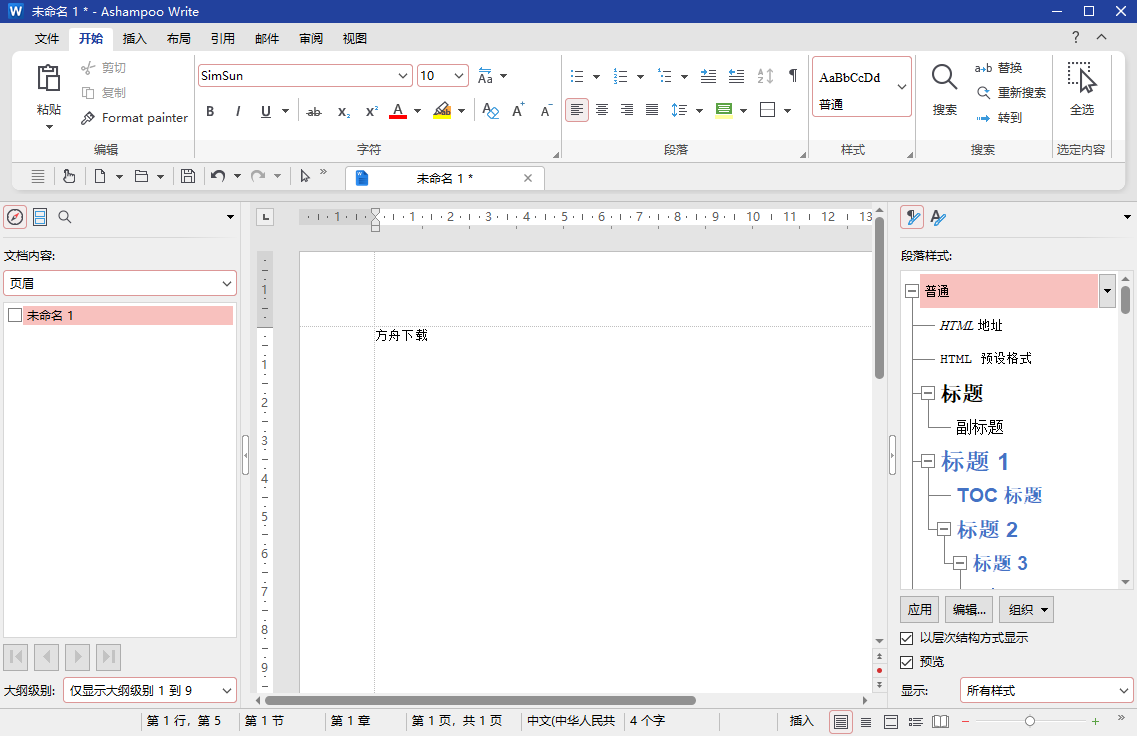
Task: Toggle strikethrough formatting
Action: (313, 111)
